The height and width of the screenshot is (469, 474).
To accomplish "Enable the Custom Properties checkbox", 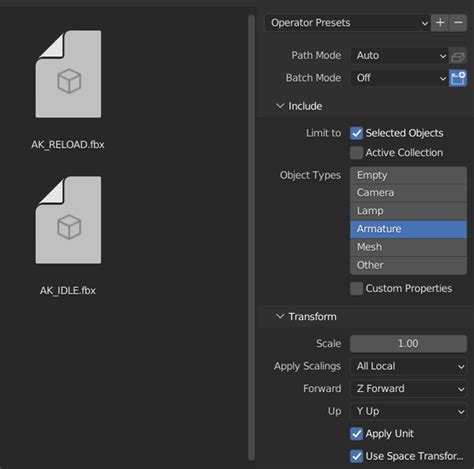I will tap(356, 288).
